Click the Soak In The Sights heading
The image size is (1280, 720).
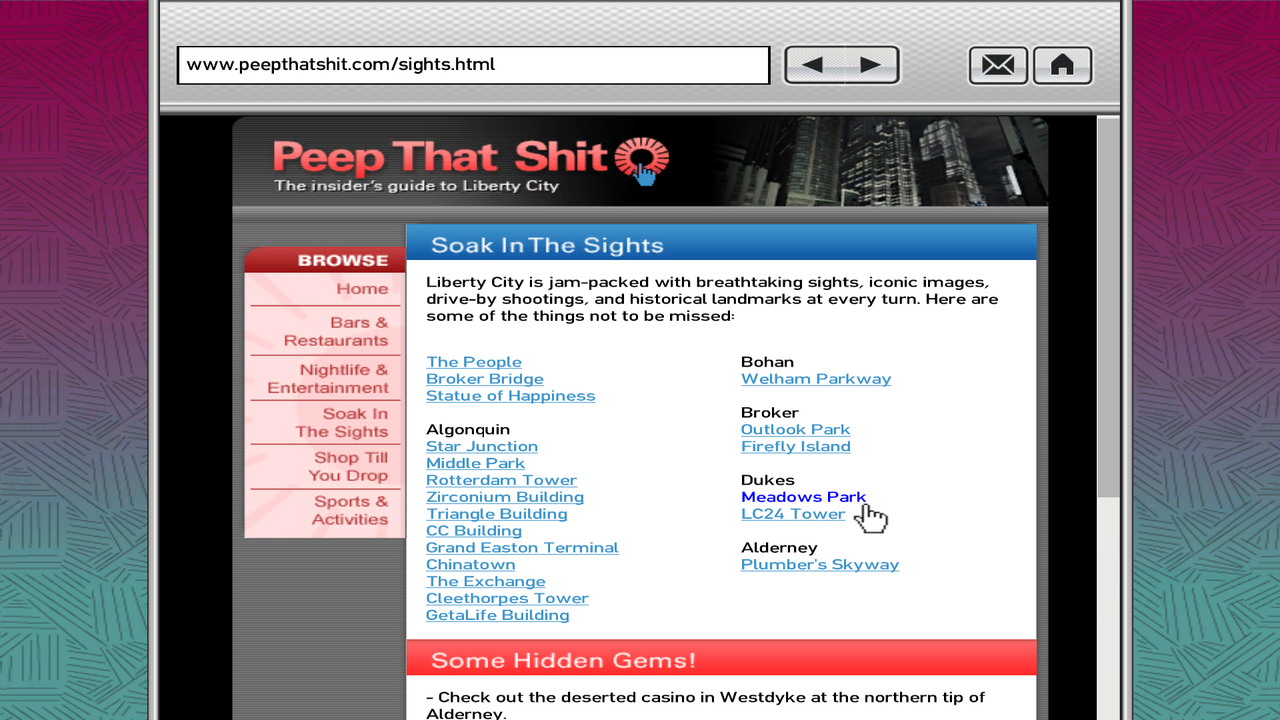tap(547, 246)
